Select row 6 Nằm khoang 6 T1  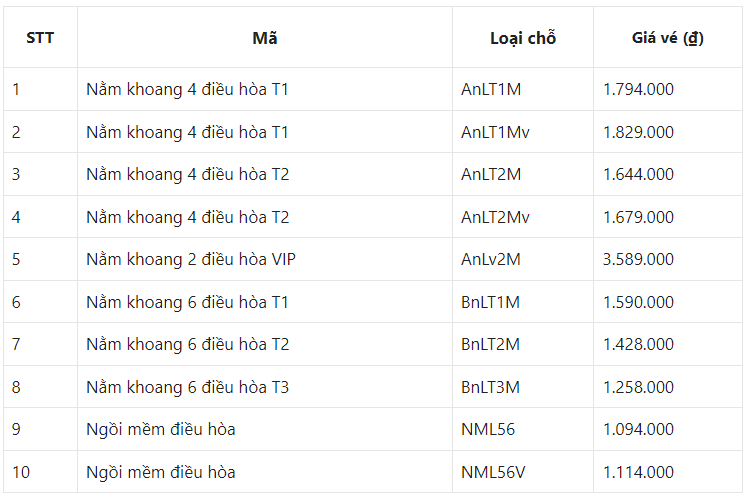pyautogui.click(x=187, y=302)
